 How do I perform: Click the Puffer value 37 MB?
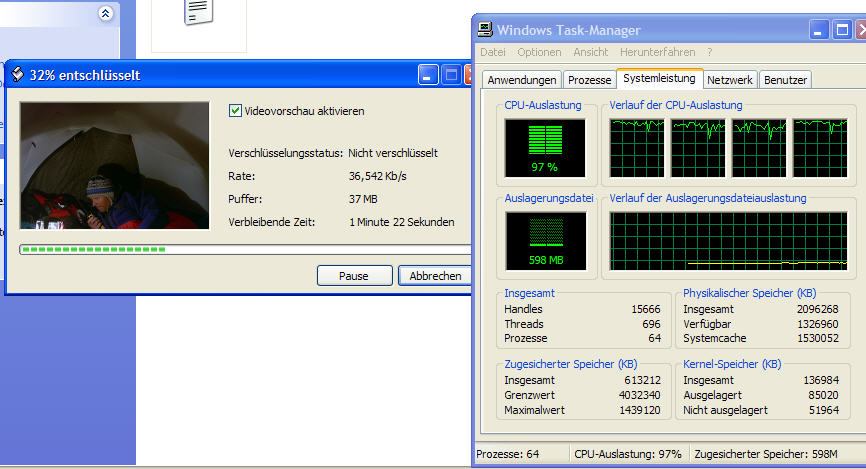363,199
